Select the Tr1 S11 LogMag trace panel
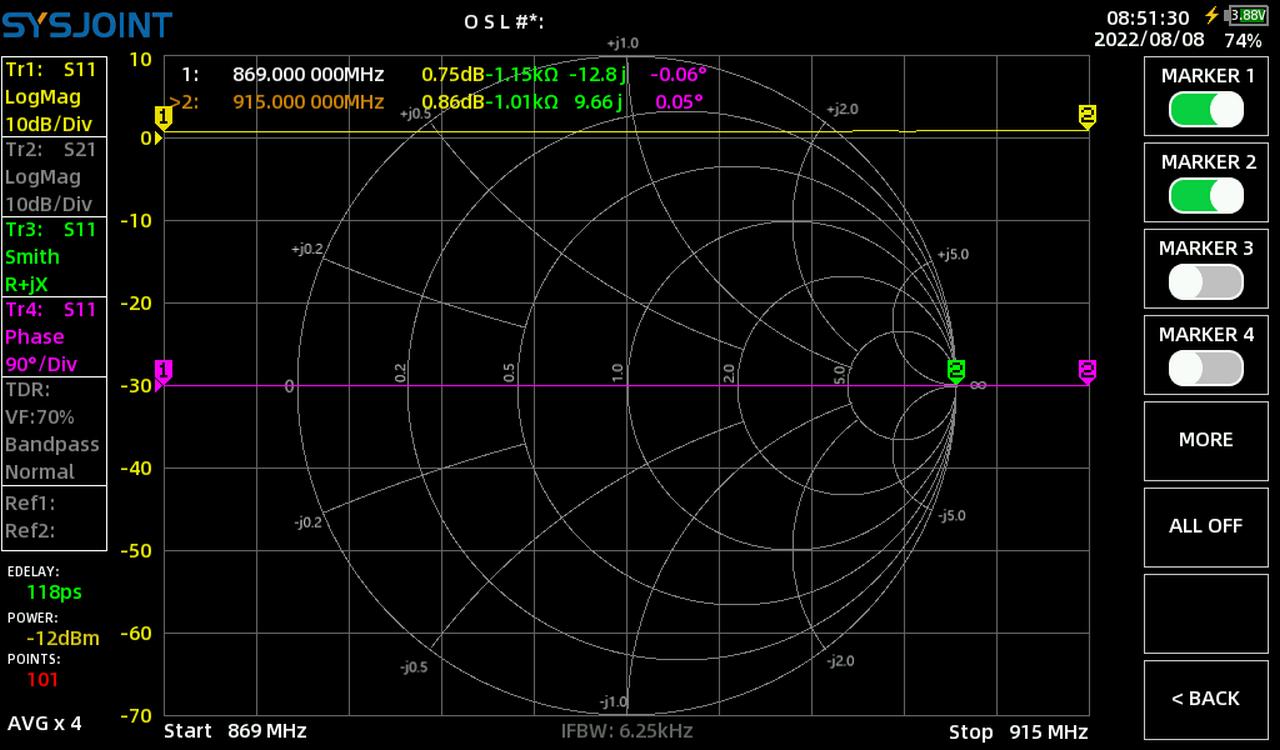This screenshot has height=750, width=1280. coord(54,97)
